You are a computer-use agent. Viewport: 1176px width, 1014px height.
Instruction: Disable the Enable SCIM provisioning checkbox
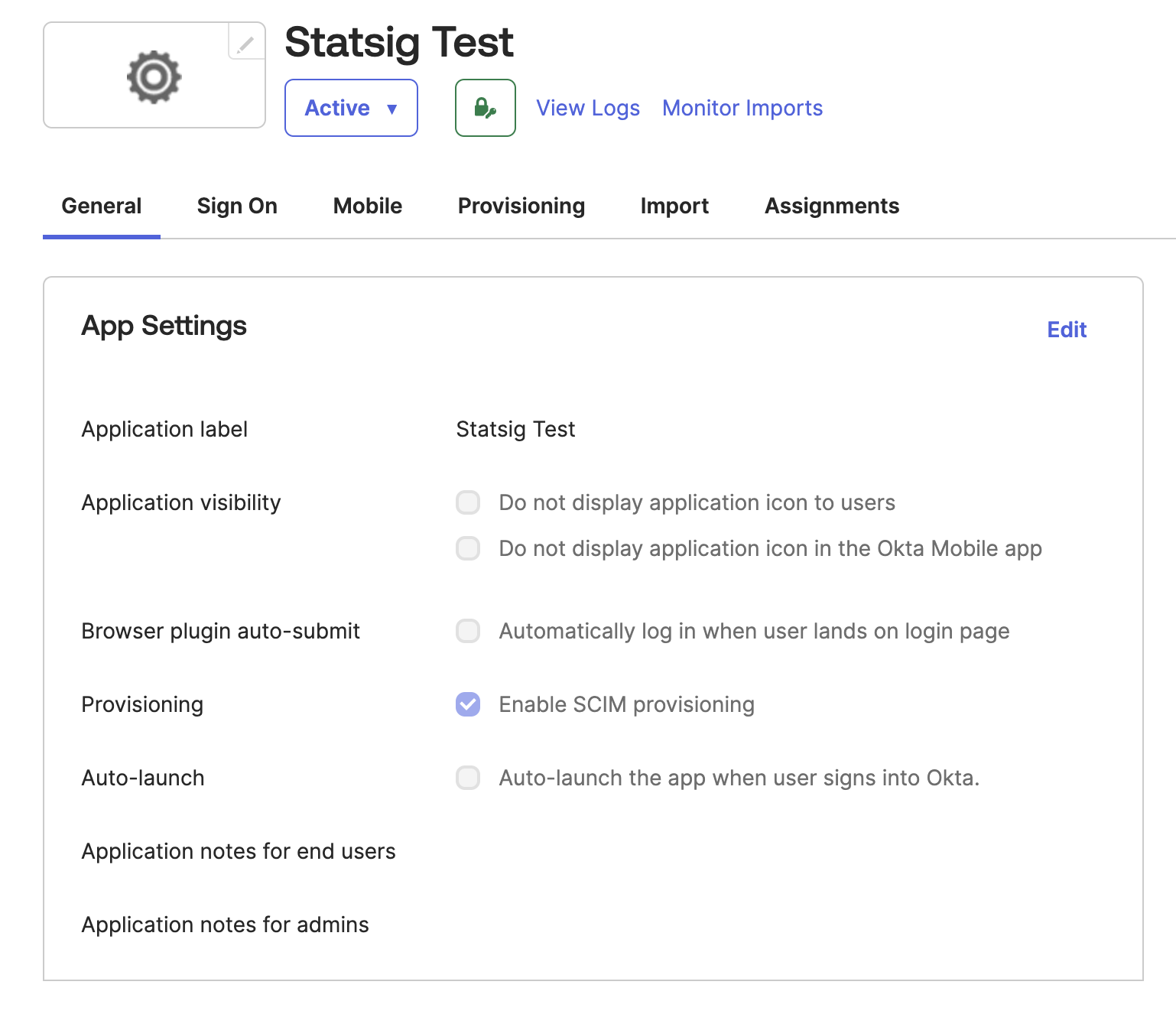click(x=467, y=704)
